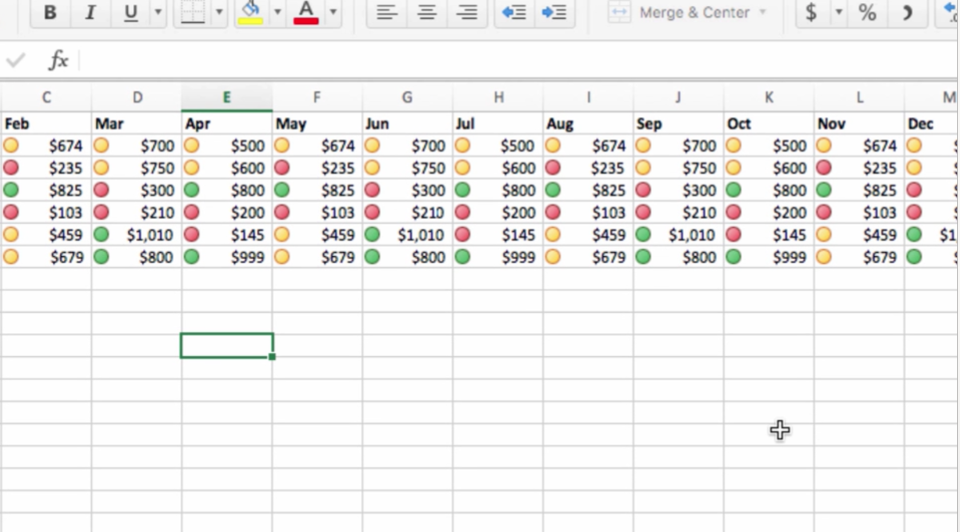Select the May header cell
960x532 pixels.
317,124
